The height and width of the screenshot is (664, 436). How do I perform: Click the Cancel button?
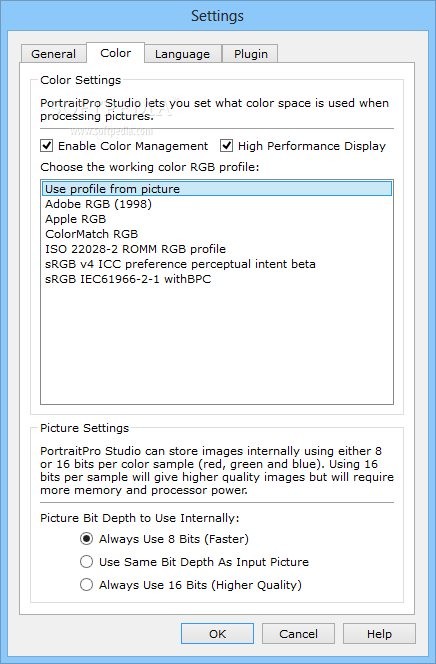(x=298, y=634)
